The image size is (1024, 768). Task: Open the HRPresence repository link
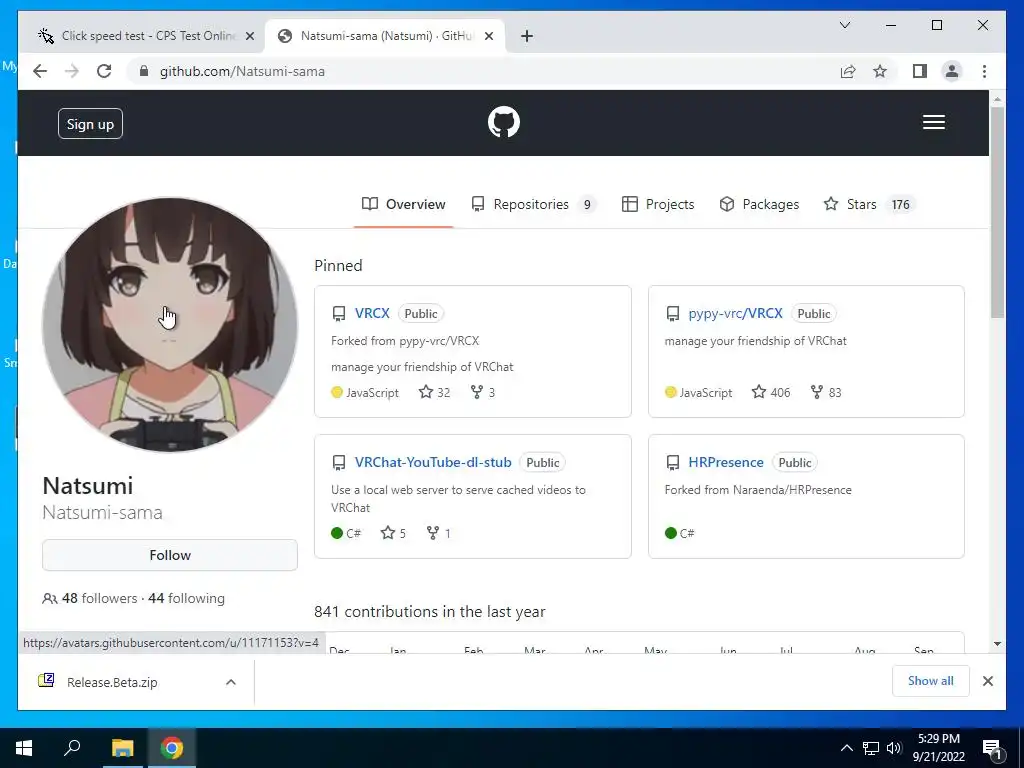pyautogui.click(x=726, y=462)
